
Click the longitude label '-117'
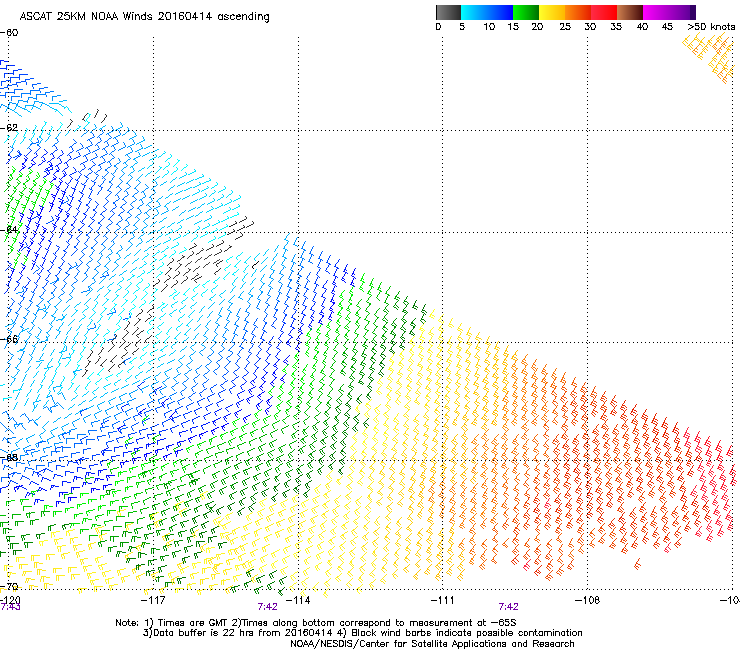[153, 600]
